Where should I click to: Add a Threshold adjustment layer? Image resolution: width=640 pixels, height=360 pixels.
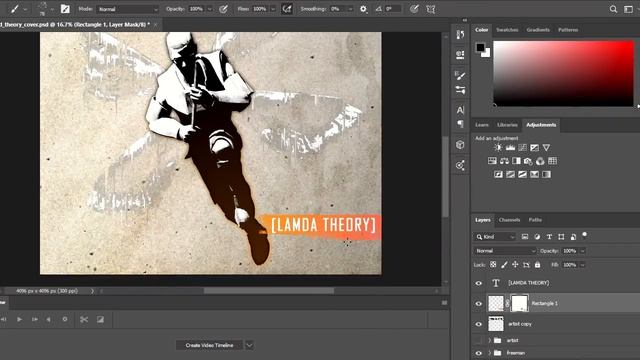[x=522, y=175]
